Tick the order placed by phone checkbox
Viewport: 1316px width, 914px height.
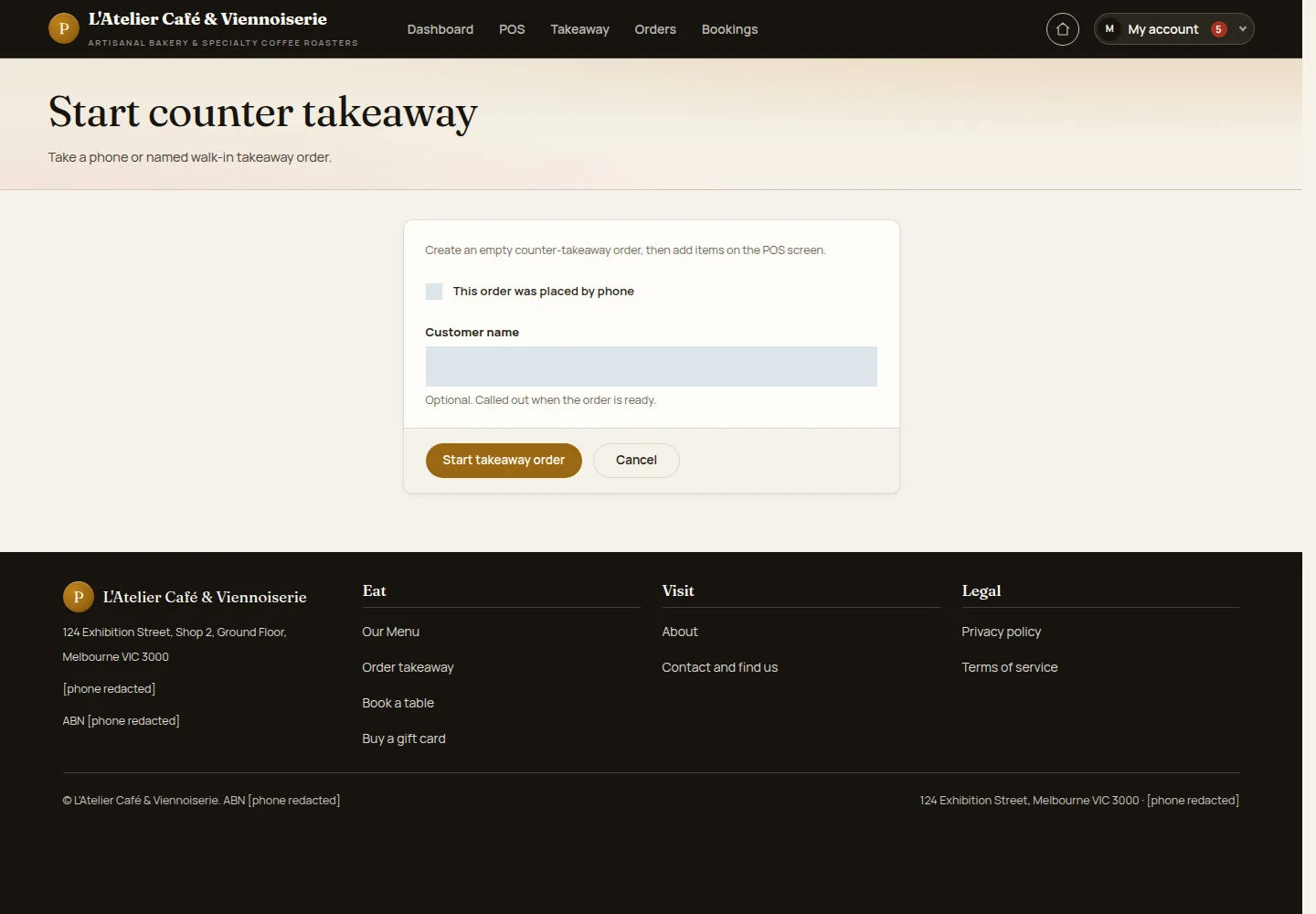(x=434, y=292)
